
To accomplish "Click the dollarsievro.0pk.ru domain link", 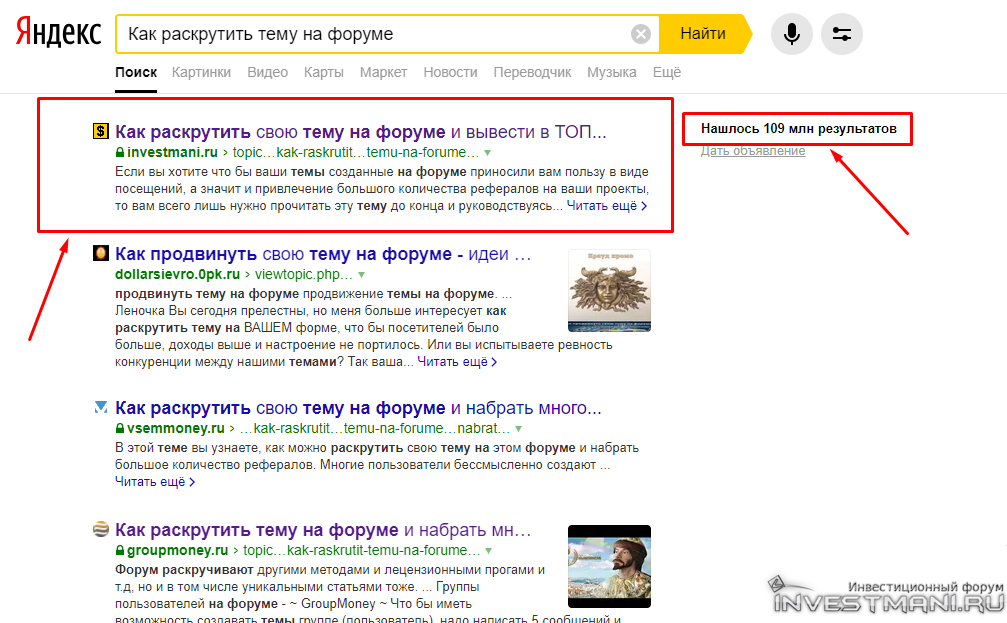I will 177,274.
